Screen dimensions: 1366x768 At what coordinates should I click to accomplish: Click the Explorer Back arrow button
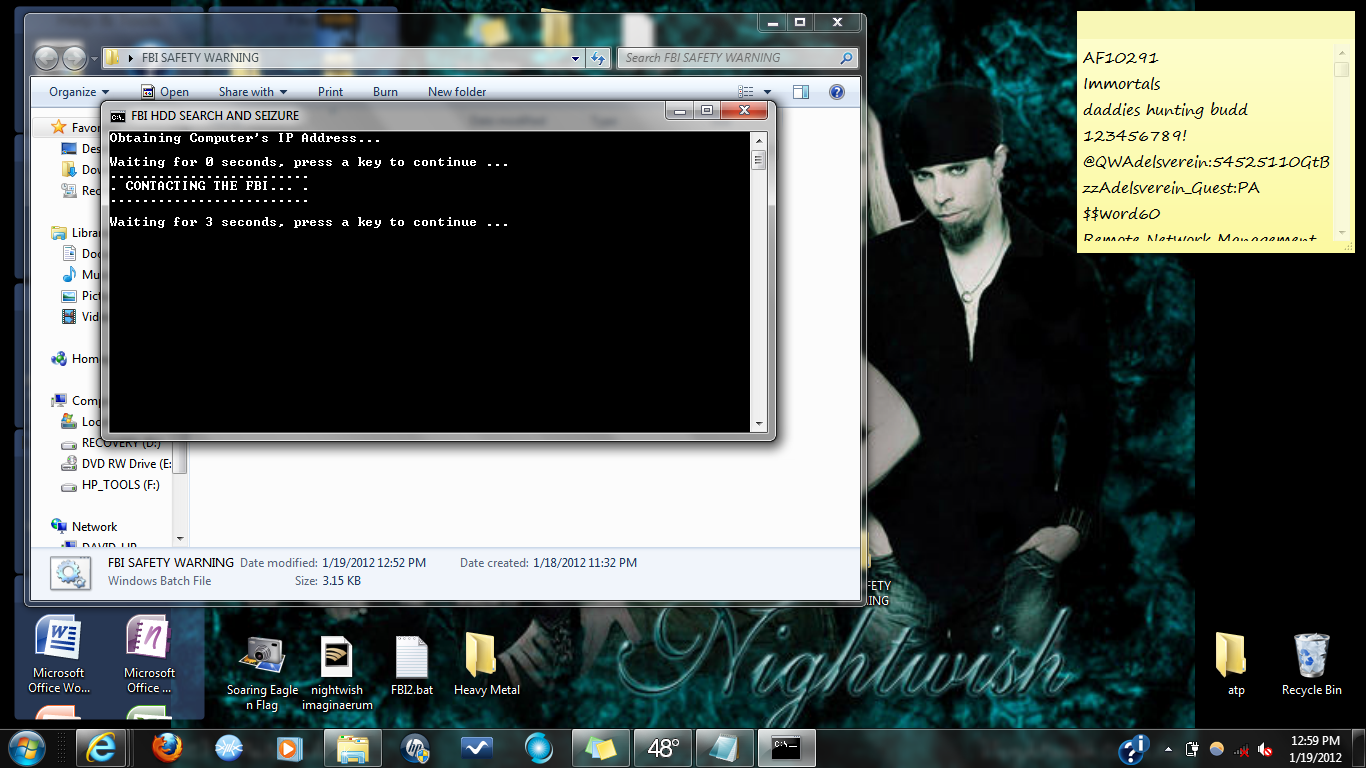pos(47,58)
